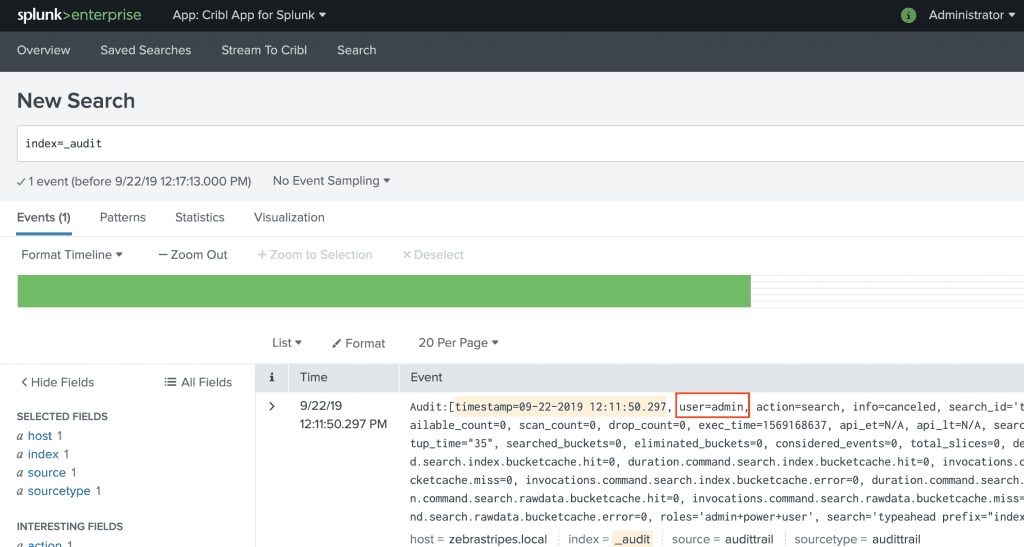
Task: Open the All Fields list
Action: coord(198,382)
